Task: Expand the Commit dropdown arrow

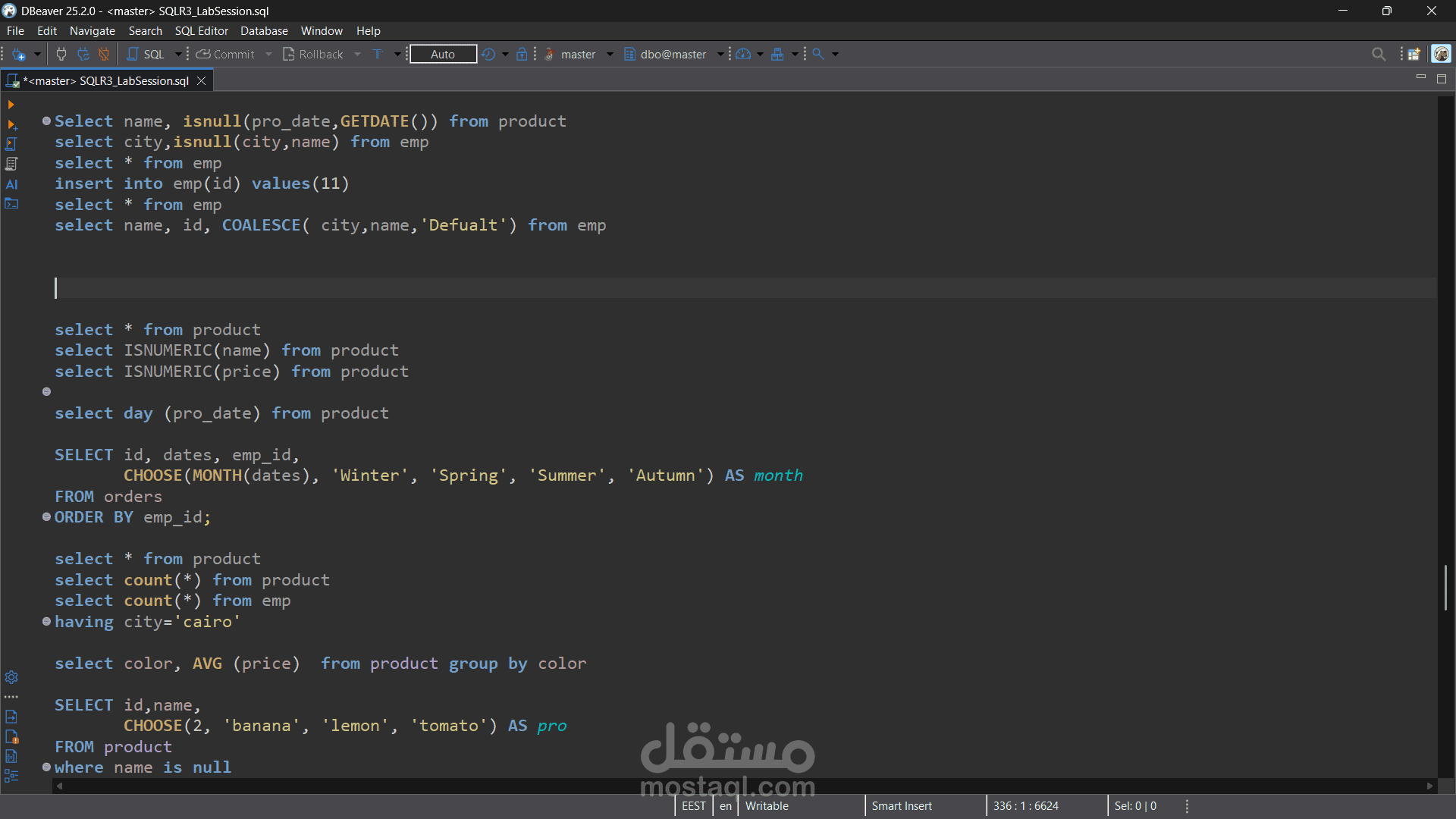Action: pyautogui.click(x=268, y=55)
